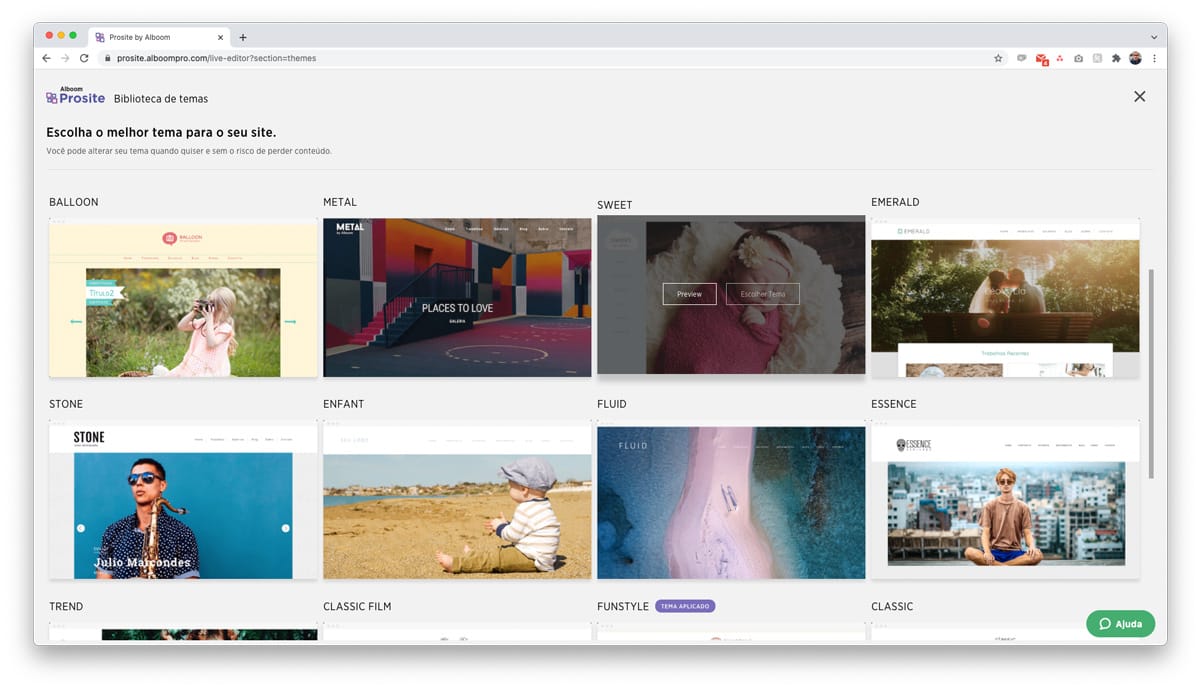The width and height of the screenshot is (1200, 689).
Task: Click Preview on the Sweet theme
Action: click(689, 294)
